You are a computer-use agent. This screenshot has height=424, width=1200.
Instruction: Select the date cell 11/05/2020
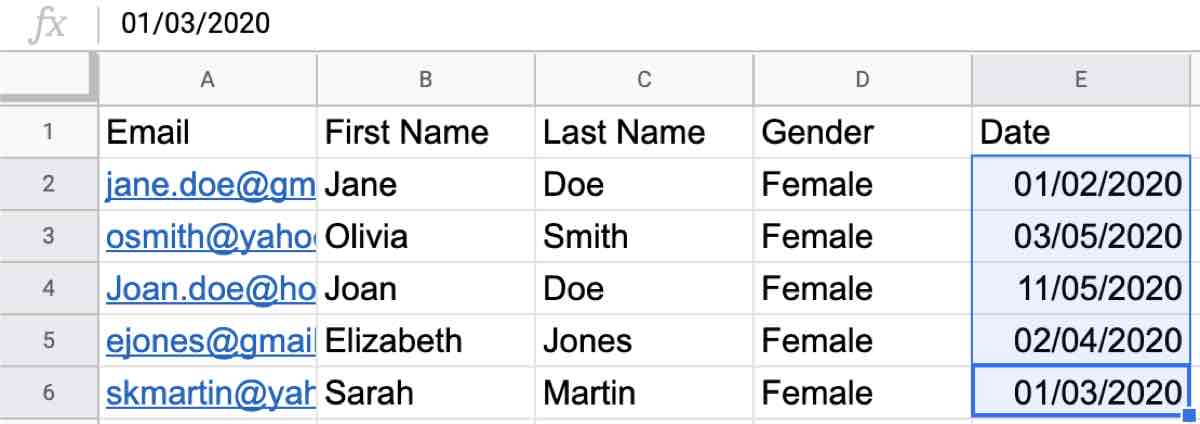pos(1080,289)
